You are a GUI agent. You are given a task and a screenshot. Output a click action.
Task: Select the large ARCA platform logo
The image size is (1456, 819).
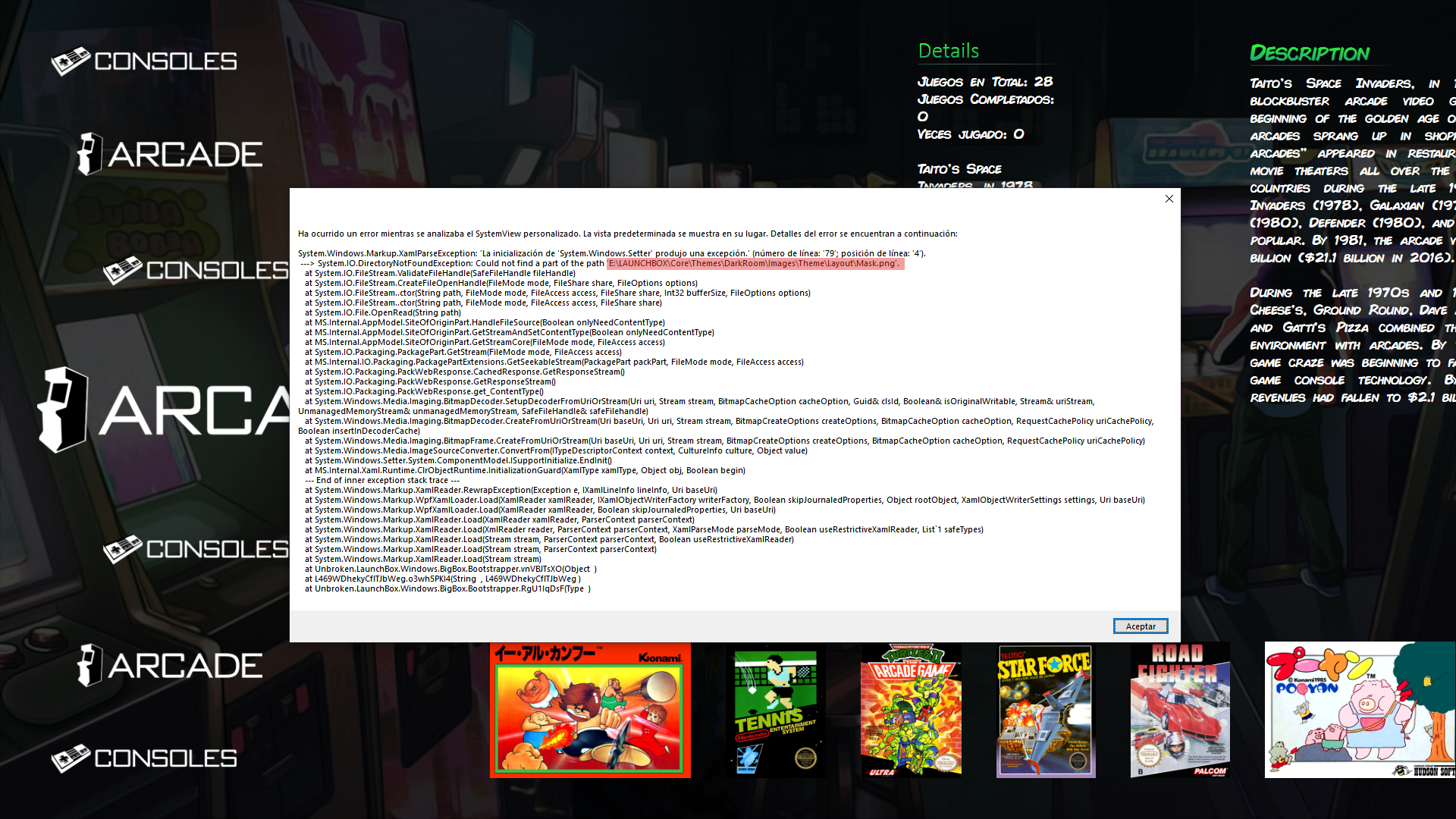[x=163, y=410]
